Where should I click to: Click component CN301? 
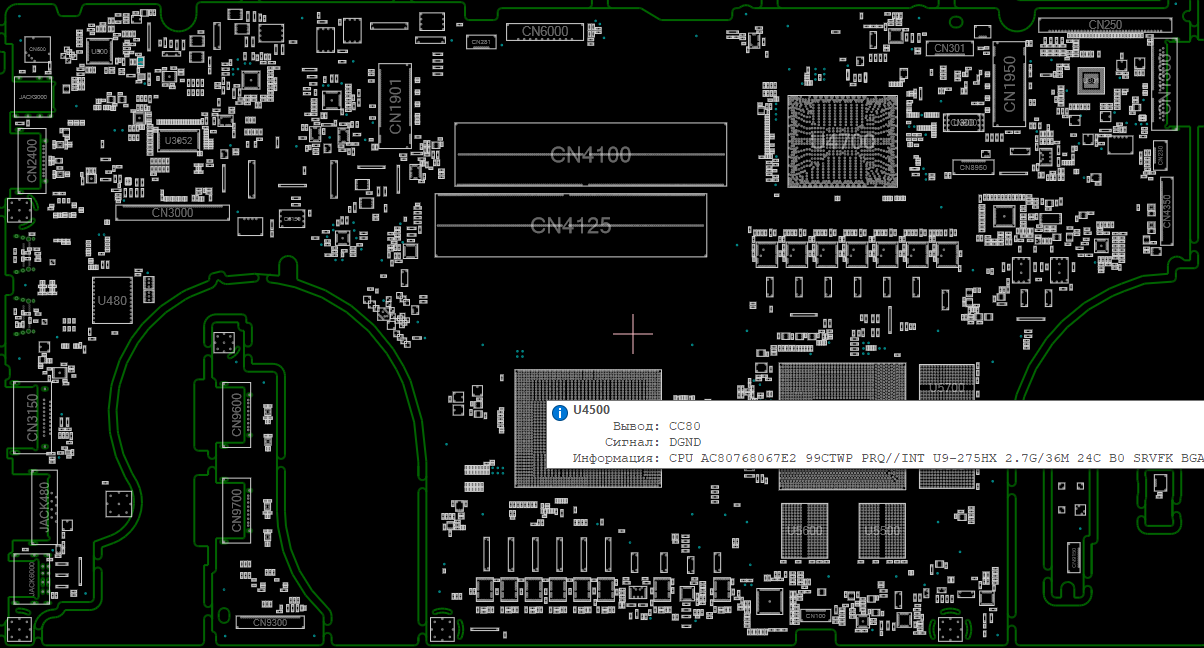coord(949,48)
